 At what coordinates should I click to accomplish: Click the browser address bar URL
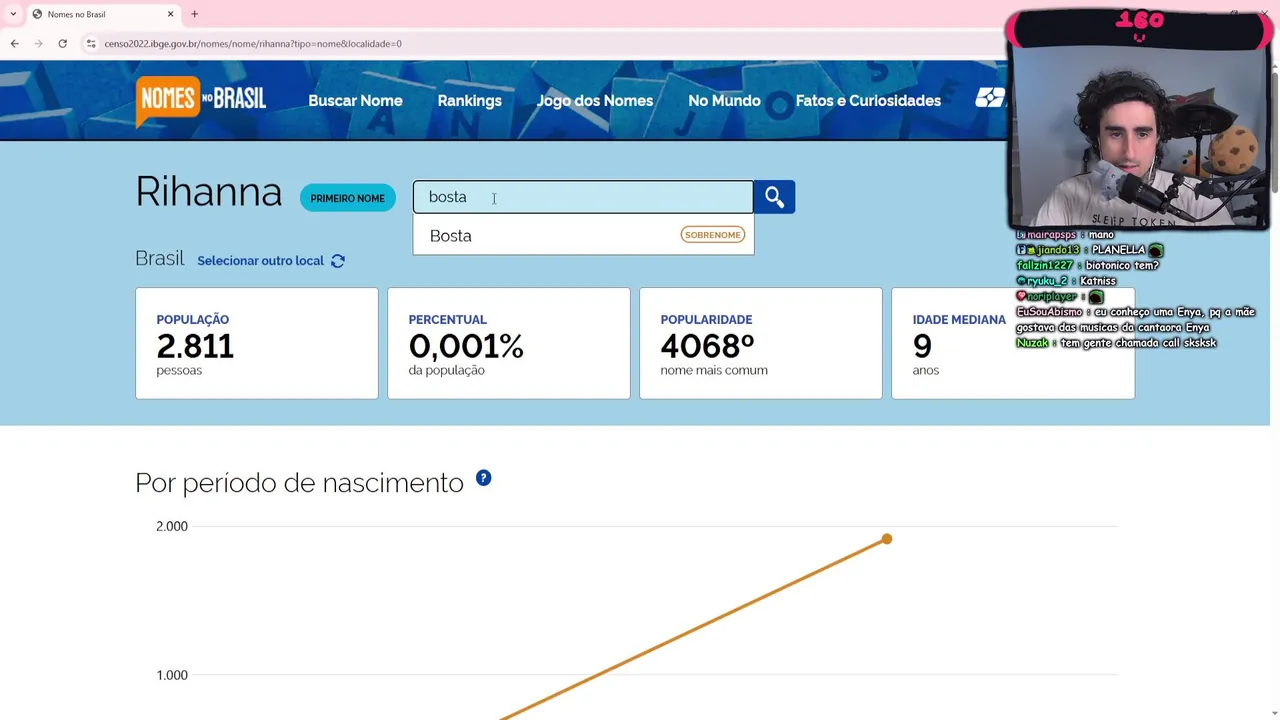pos(253,44)
